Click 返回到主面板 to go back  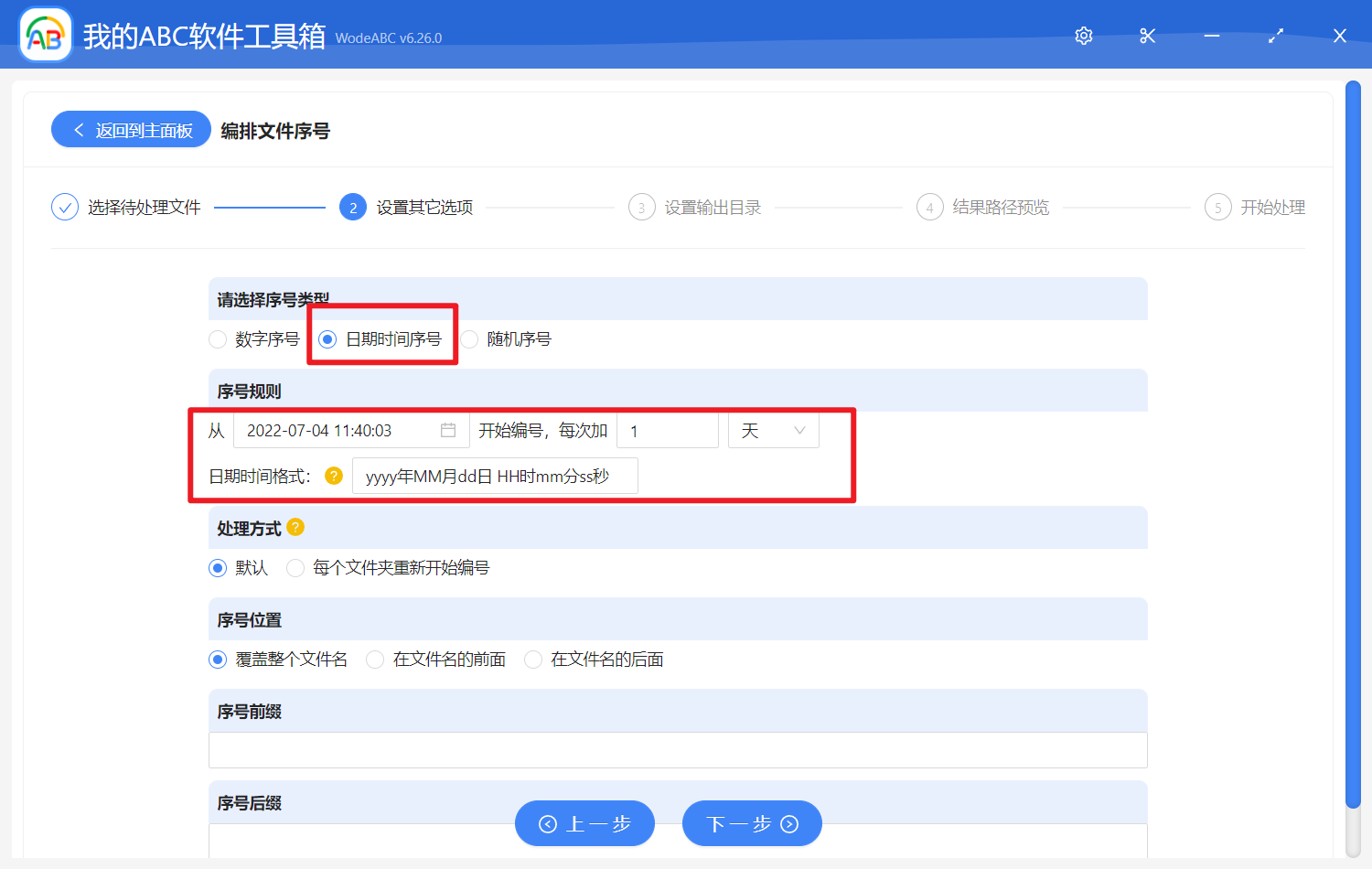[131, 129]
